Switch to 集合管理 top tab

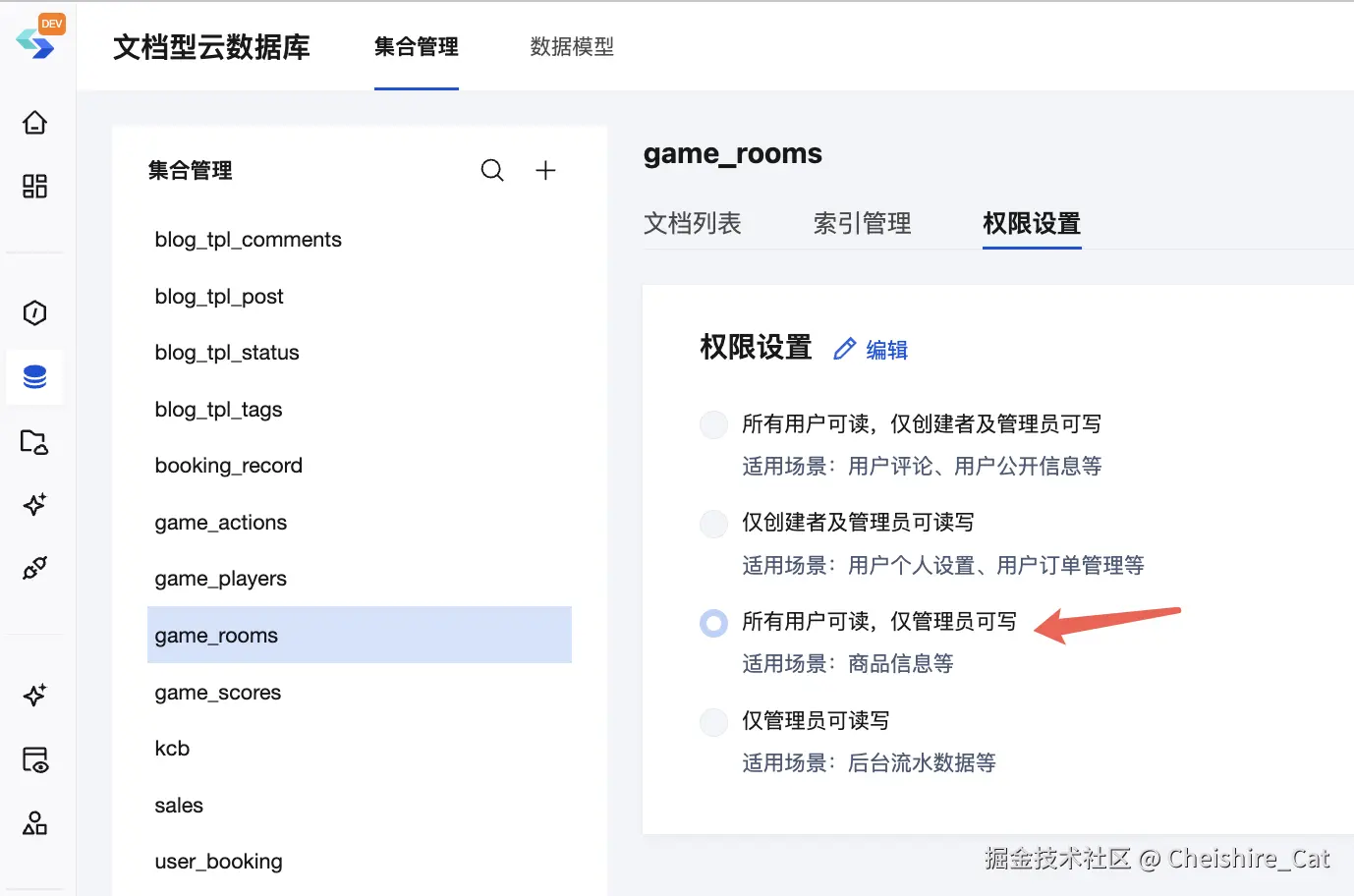click(417, 46)
